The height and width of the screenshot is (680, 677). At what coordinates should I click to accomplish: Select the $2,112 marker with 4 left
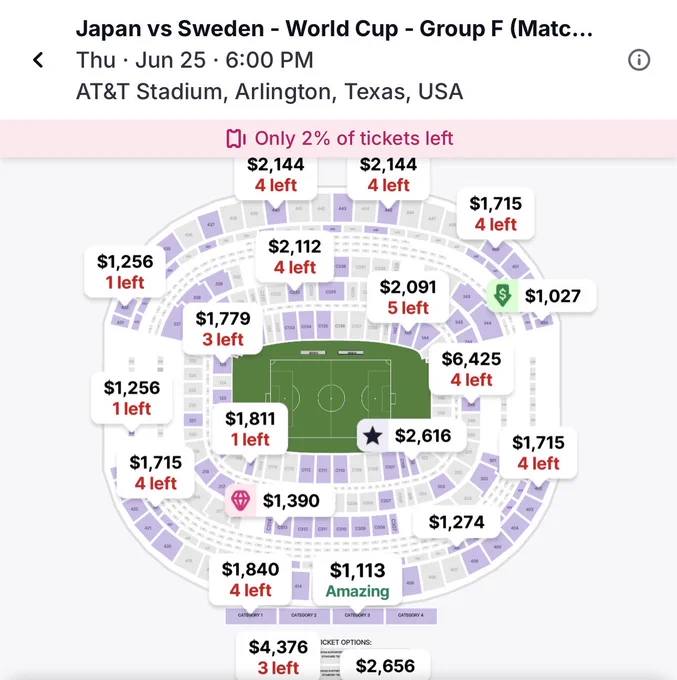(294, 257)
